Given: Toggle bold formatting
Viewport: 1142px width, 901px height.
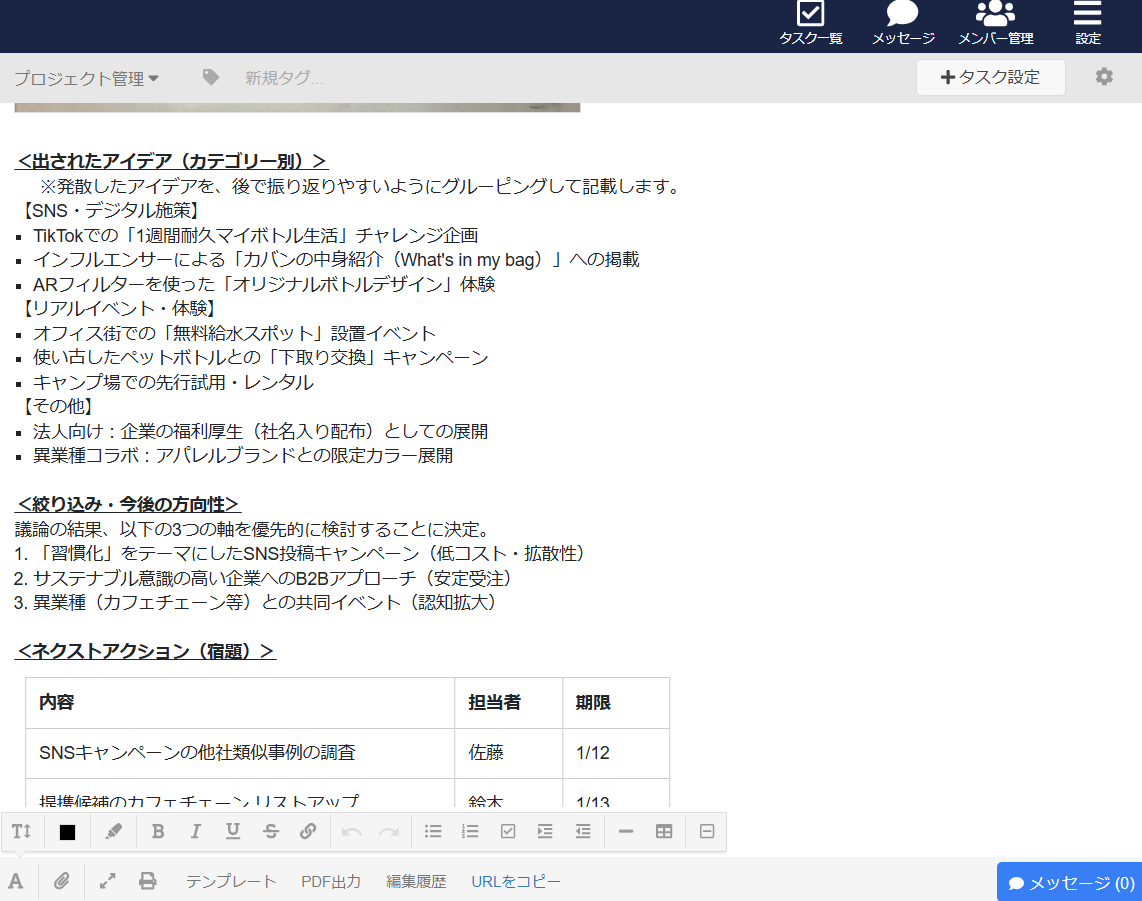Looking at the screenshot, I should tap(158, 831).
